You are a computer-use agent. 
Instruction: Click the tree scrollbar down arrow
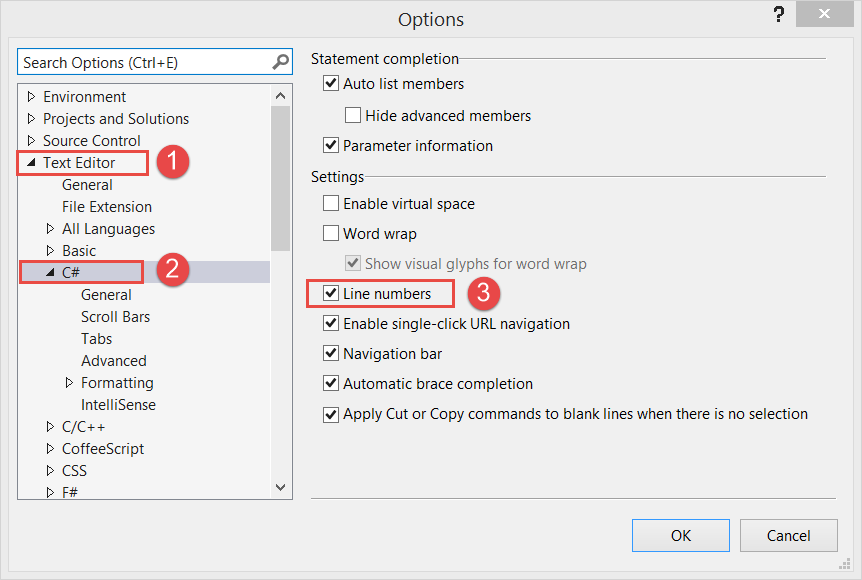click(x=280, y=488)
